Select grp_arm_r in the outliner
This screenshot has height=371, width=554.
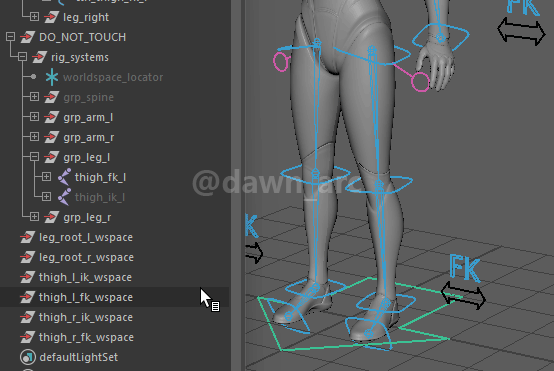click(x=88, y=137)
